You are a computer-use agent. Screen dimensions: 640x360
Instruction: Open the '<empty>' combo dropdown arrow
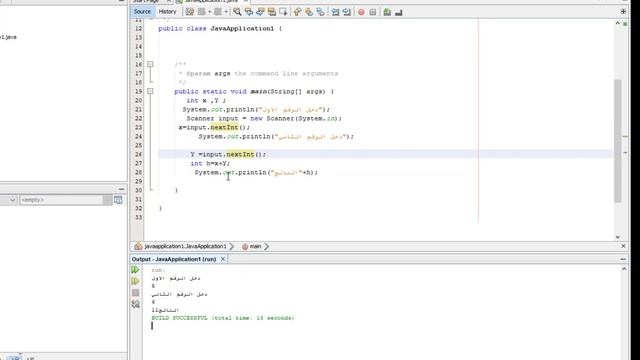pyautogui.click(x=107, y=200)
